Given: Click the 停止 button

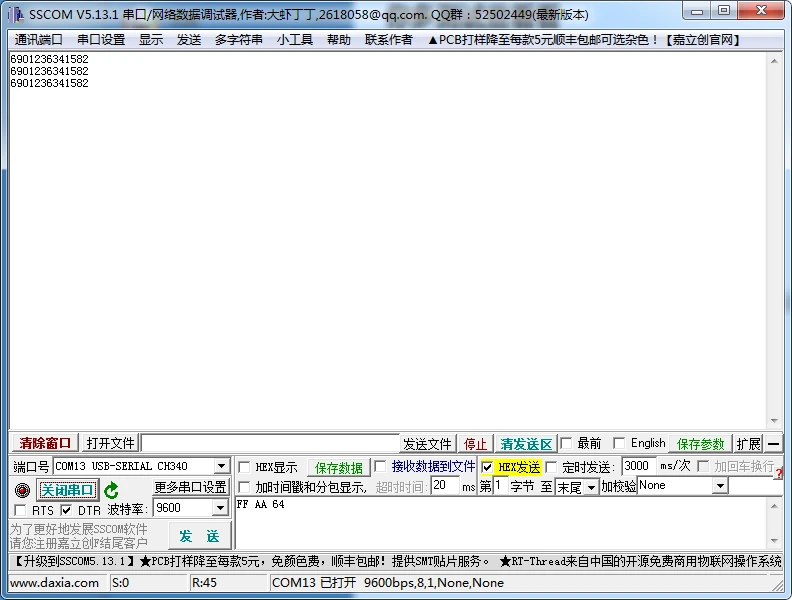Looking at the screenshot, I should pyautogui.click(x=475, y=444).
